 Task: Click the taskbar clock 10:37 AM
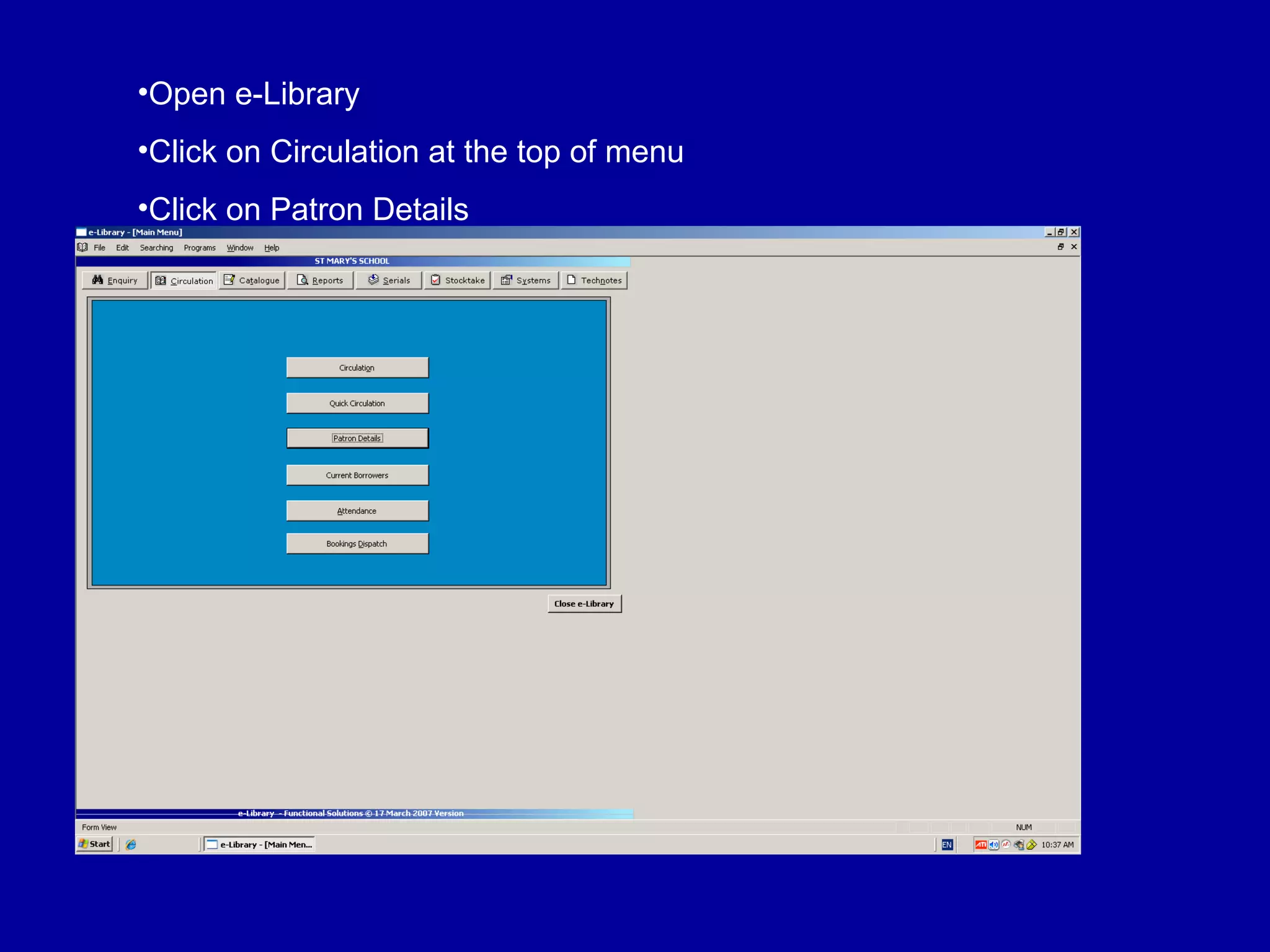click(x=1057, y=845)
